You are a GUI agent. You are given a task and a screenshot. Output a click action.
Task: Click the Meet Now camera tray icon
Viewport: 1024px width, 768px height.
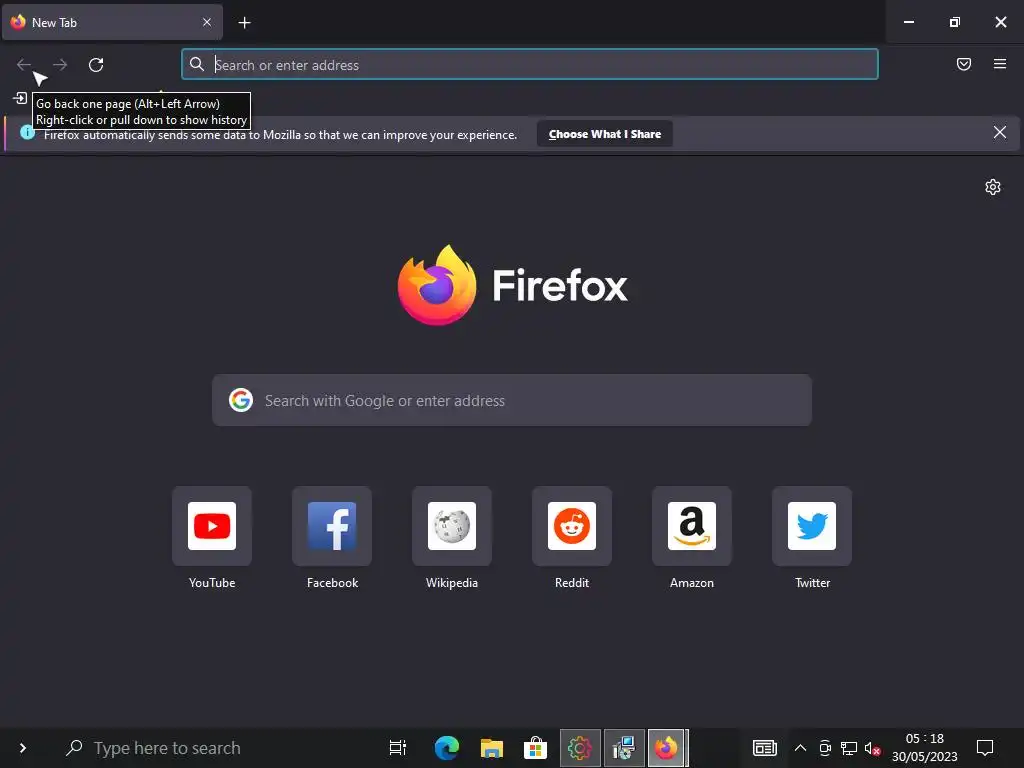coord(825,748)
